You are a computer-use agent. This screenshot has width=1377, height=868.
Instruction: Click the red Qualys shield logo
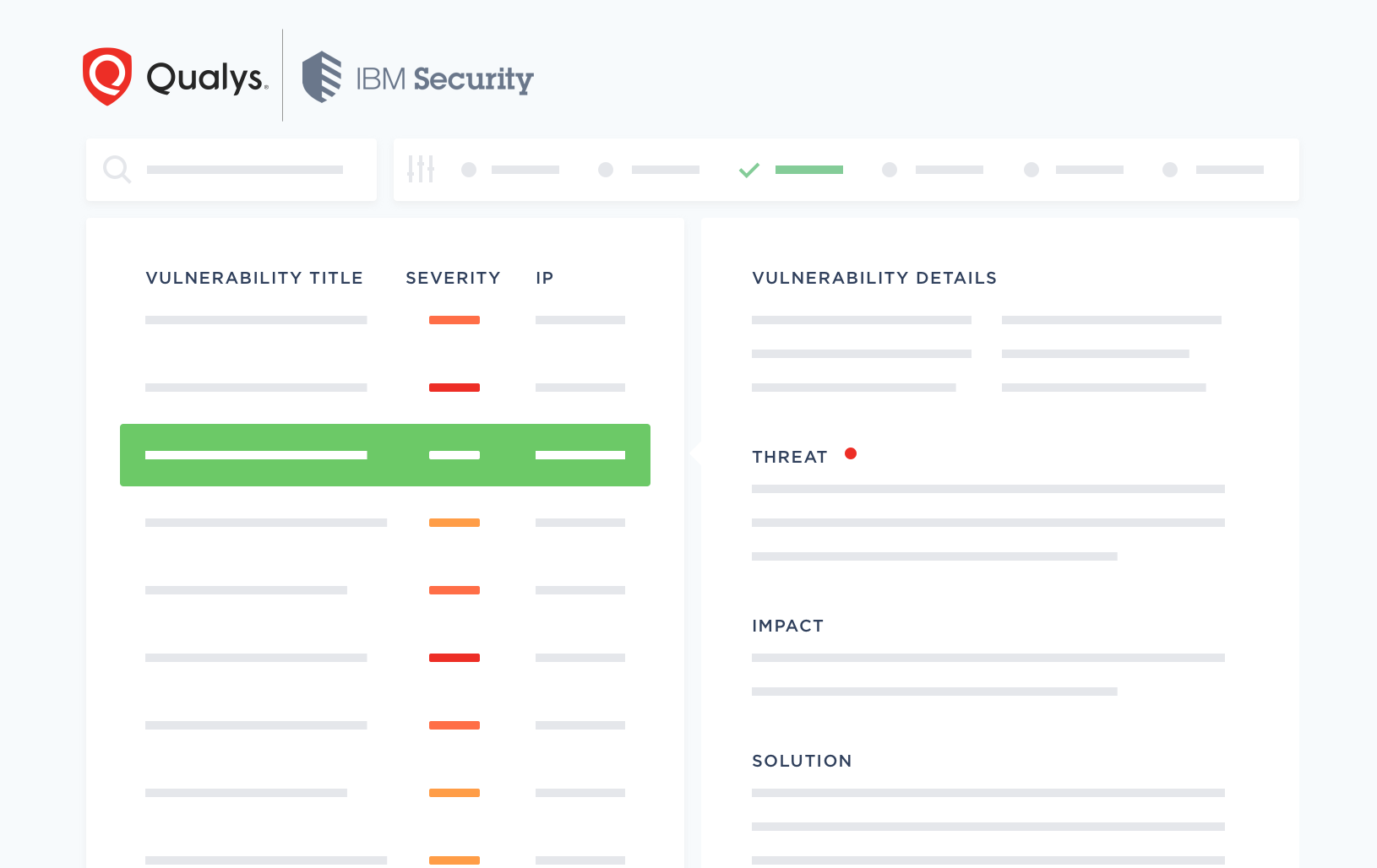(x=107, y=77)
